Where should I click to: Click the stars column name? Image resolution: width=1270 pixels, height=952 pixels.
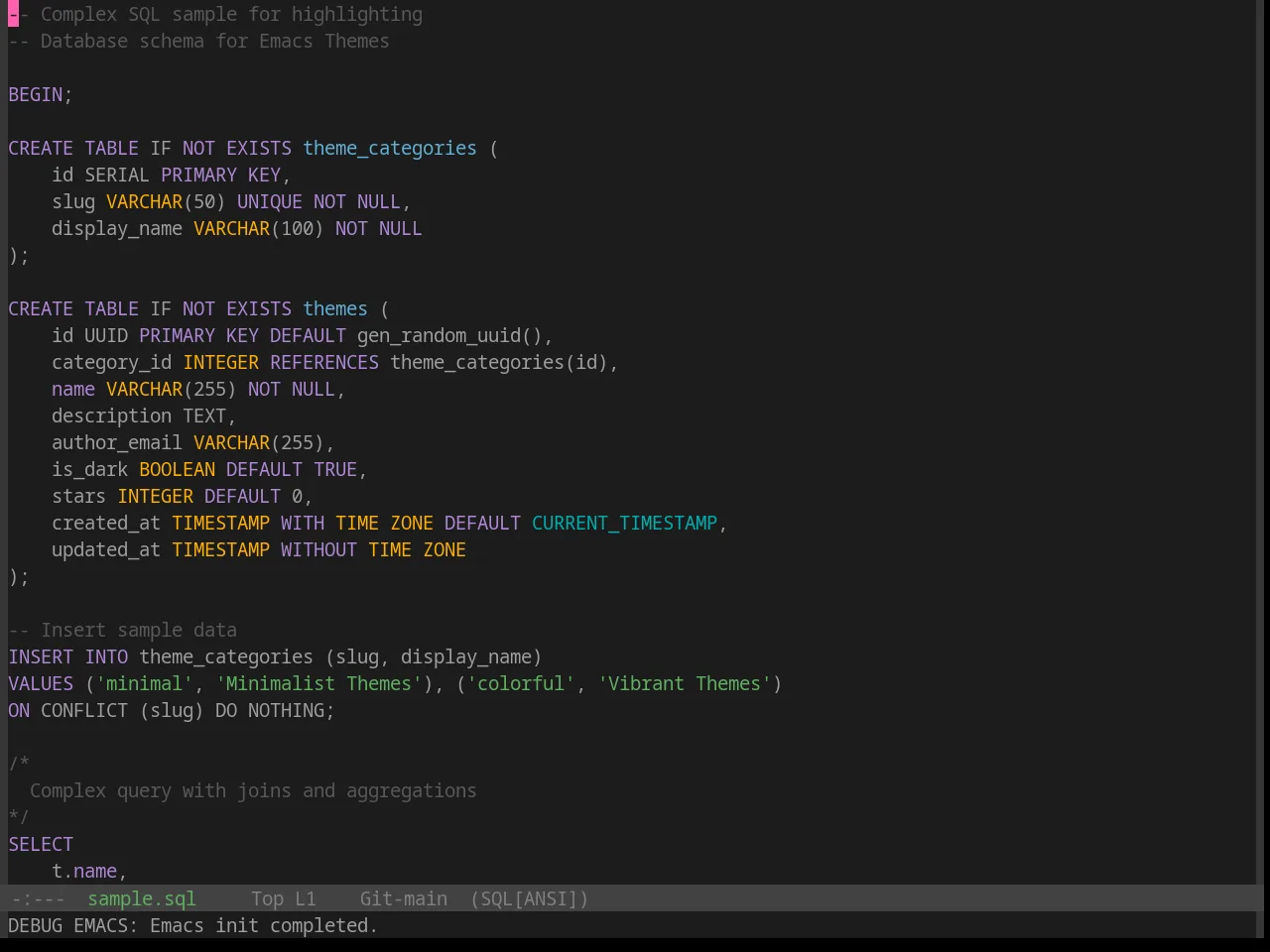(x=79, y=496)
